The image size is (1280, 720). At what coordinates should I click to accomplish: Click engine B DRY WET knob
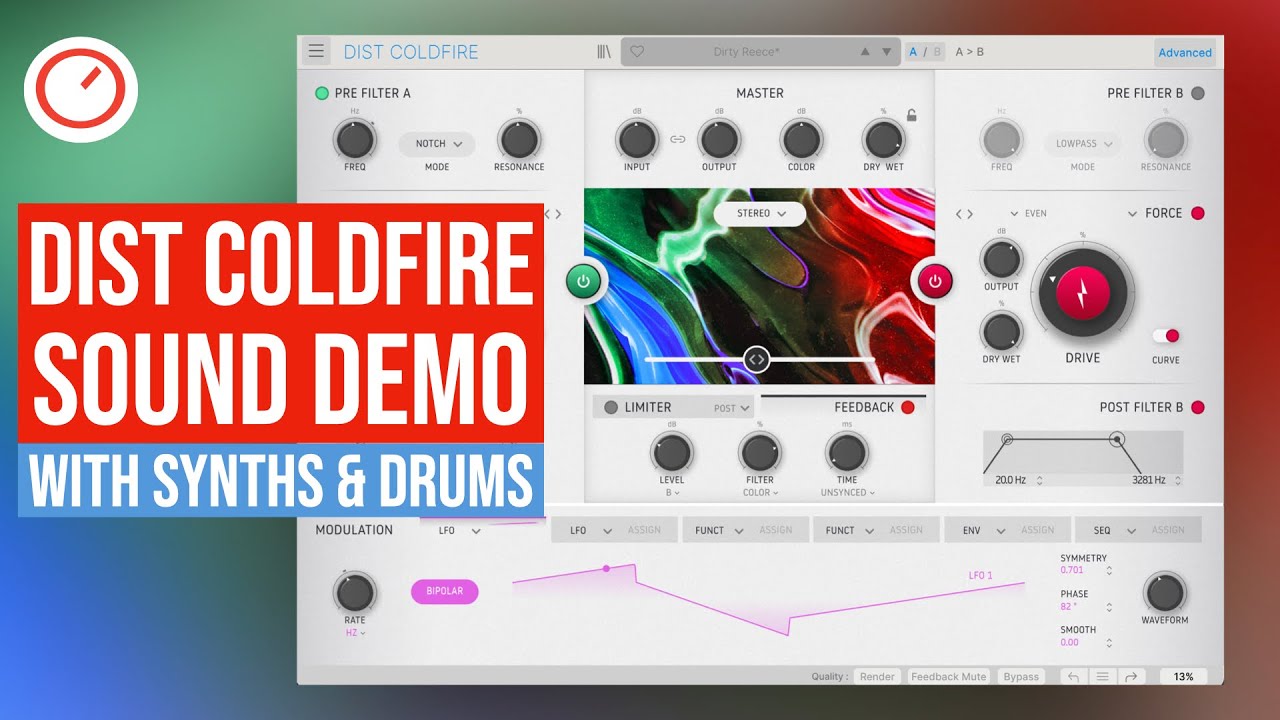point(1001,331)
